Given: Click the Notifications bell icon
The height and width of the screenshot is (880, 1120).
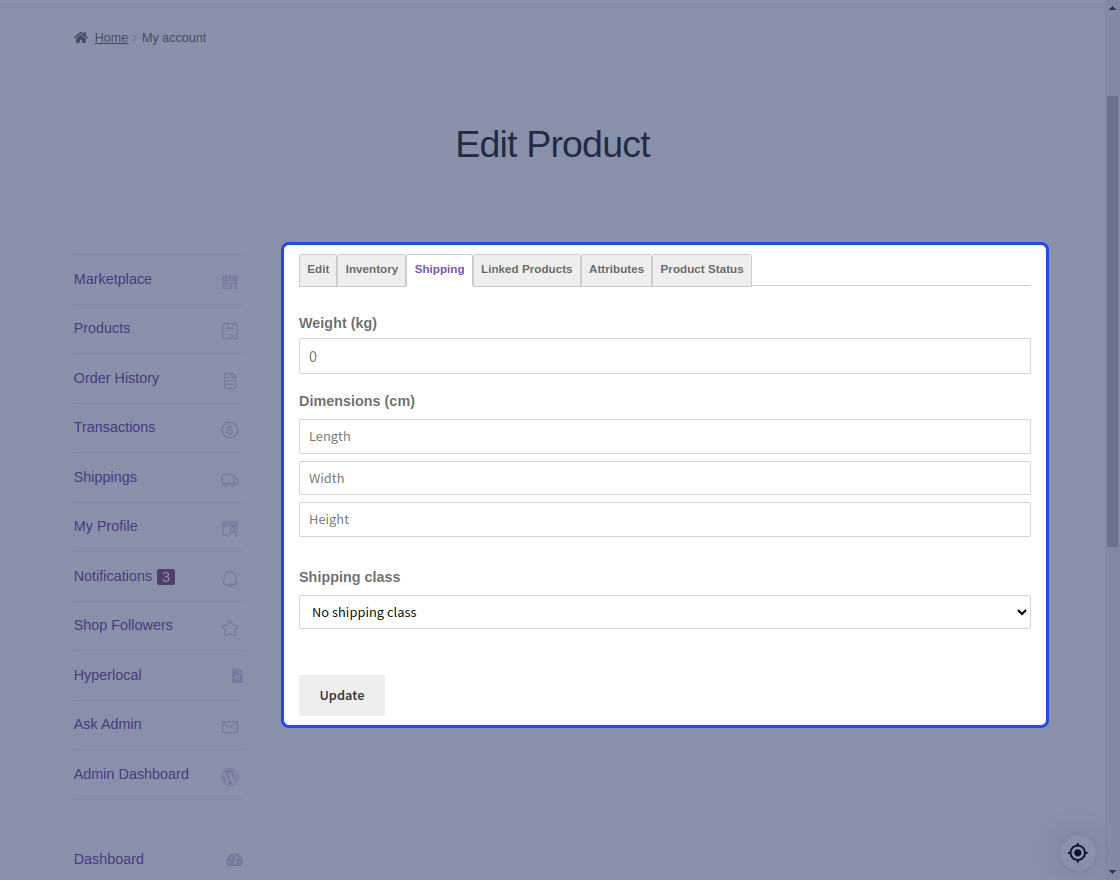Looking at the screenshot, I should 229,578.
